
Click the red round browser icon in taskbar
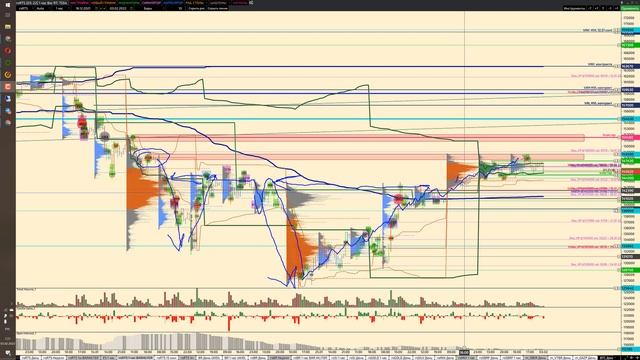point(8,51)
